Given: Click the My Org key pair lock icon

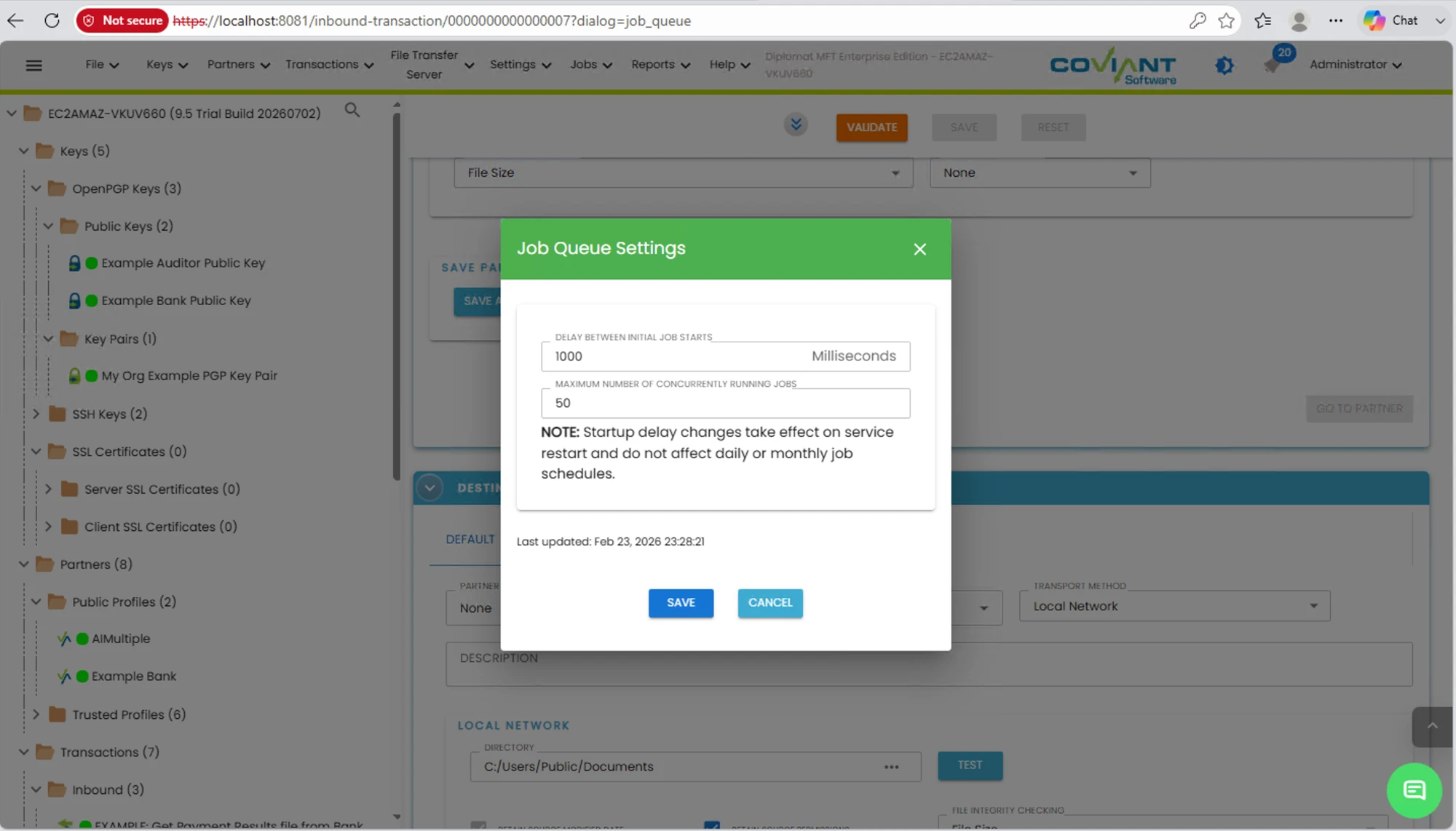Looking at the screenshot, I should coord(74,376).
